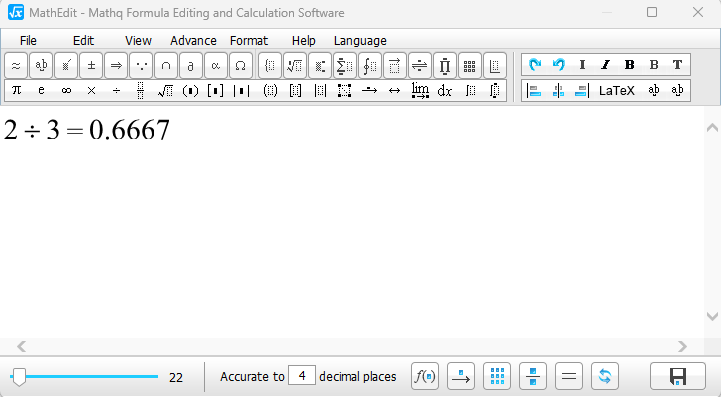Insert the division sign from the toolbar

pos(116,91)
